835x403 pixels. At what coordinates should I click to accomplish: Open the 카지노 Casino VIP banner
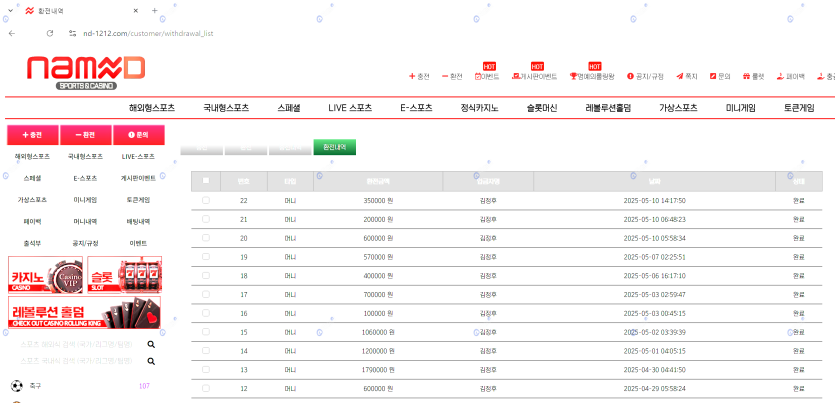click(x=45, y=275)
